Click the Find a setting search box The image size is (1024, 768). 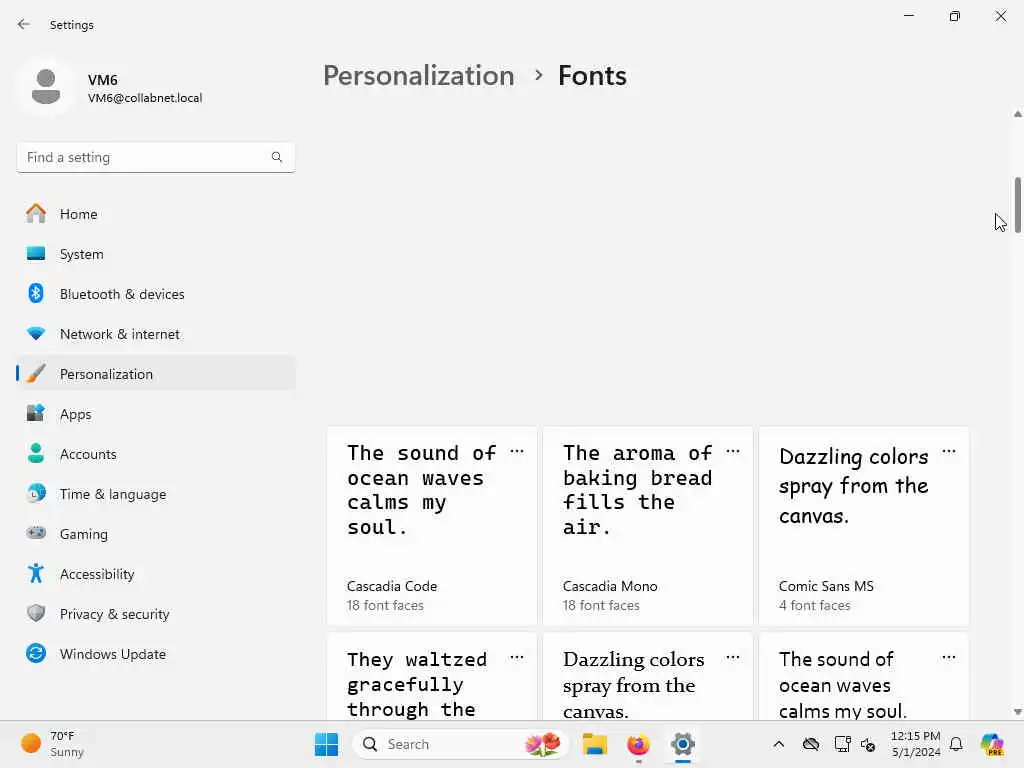(x=156, y=157)
